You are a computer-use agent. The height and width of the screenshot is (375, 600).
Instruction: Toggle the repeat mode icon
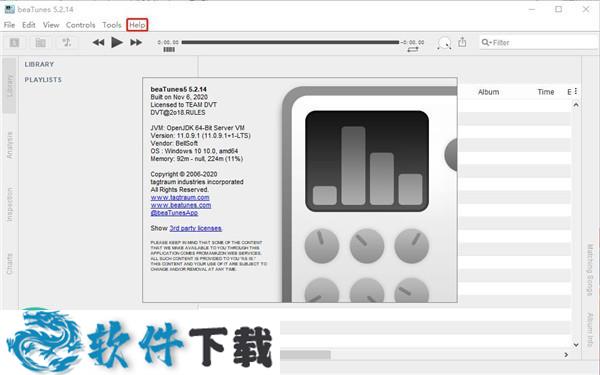pos(413,49)
